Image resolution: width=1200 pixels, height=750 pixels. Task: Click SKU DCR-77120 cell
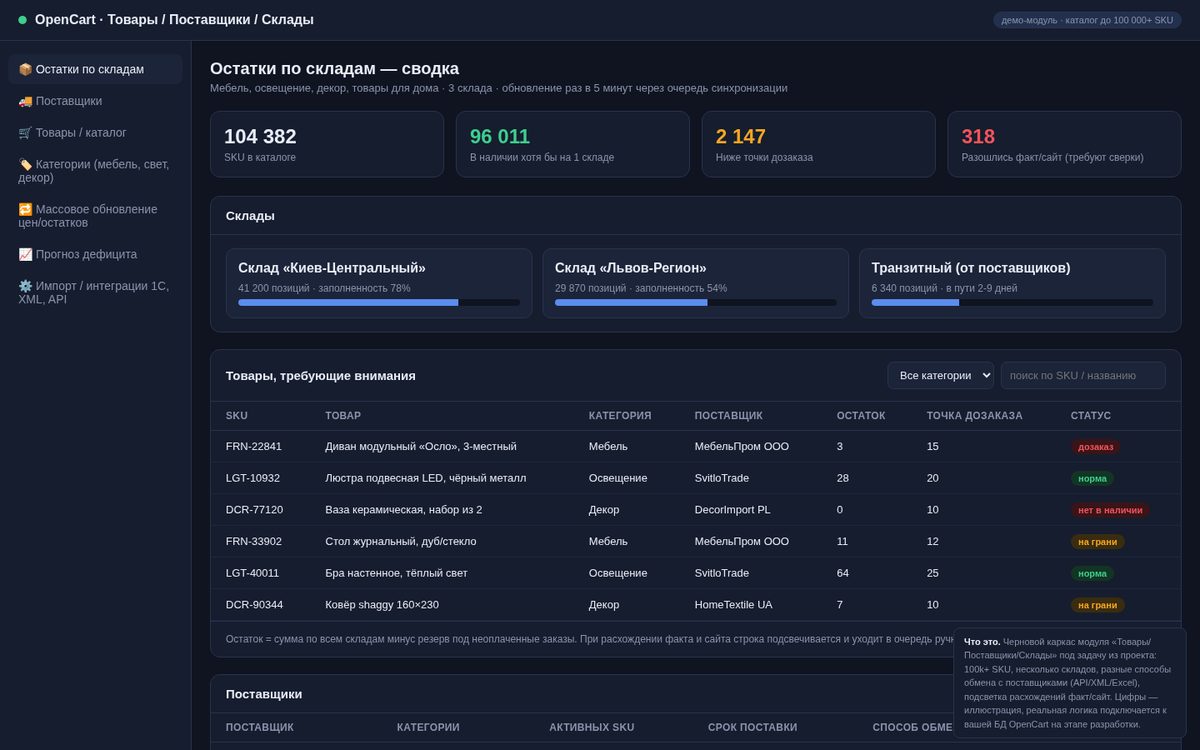click(254, 509)
